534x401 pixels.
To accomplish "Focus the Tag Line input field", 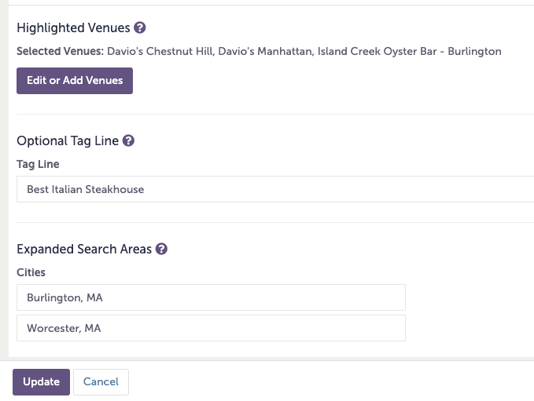I will [x=275, y=189].
